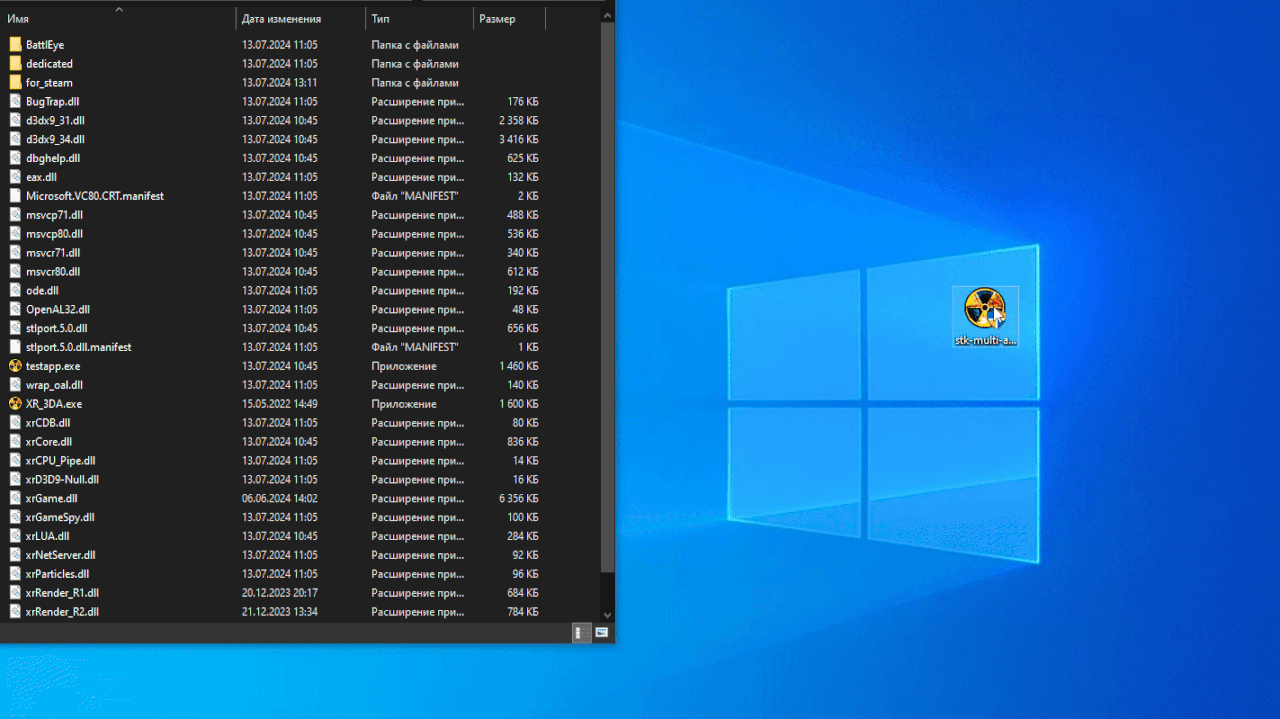This screenshot has height=719, width=1280.
Task: Sort files by Дата изменения column
Action: tap(301, 18)
